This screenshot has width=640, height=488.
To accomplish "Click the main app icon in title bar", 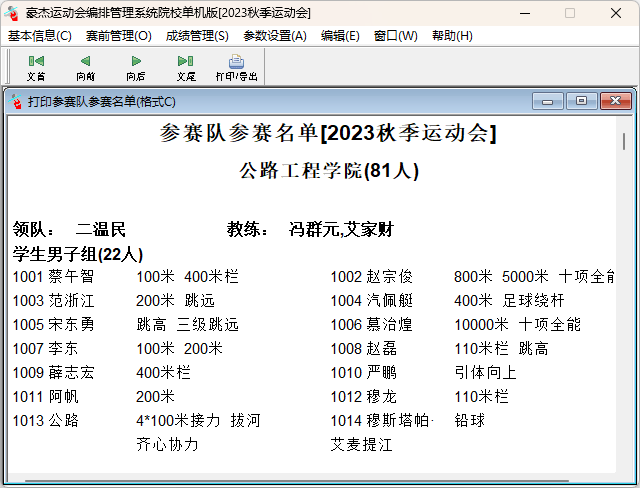I will (11, 13).
